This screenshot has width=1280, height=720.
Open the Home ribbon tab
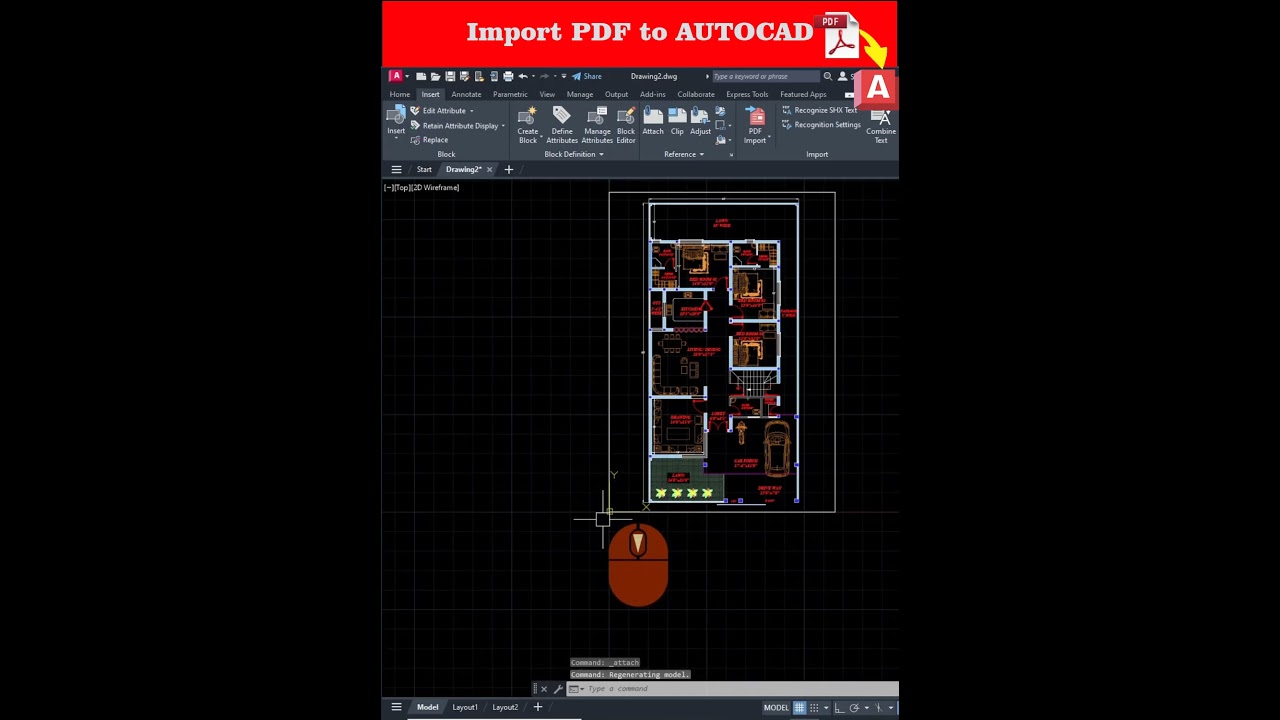click(x=400, y=94)
